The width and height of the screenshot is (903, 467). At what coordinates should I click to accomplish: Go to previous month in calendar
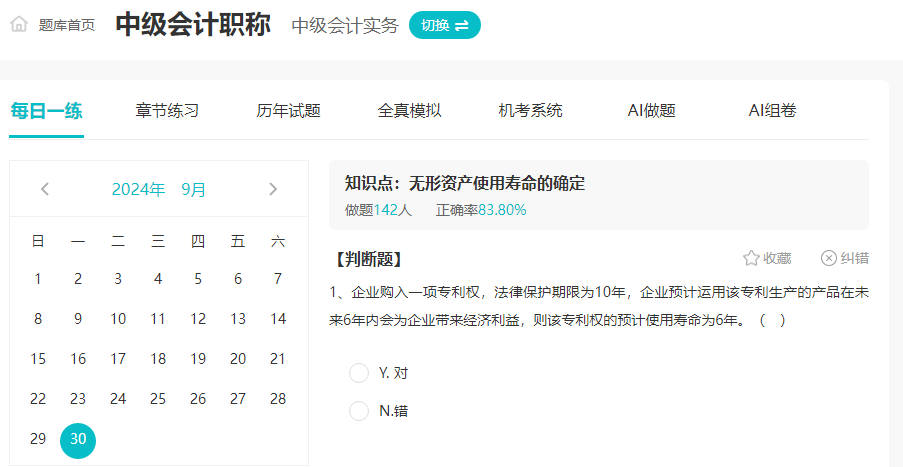(x=45, y=189)
